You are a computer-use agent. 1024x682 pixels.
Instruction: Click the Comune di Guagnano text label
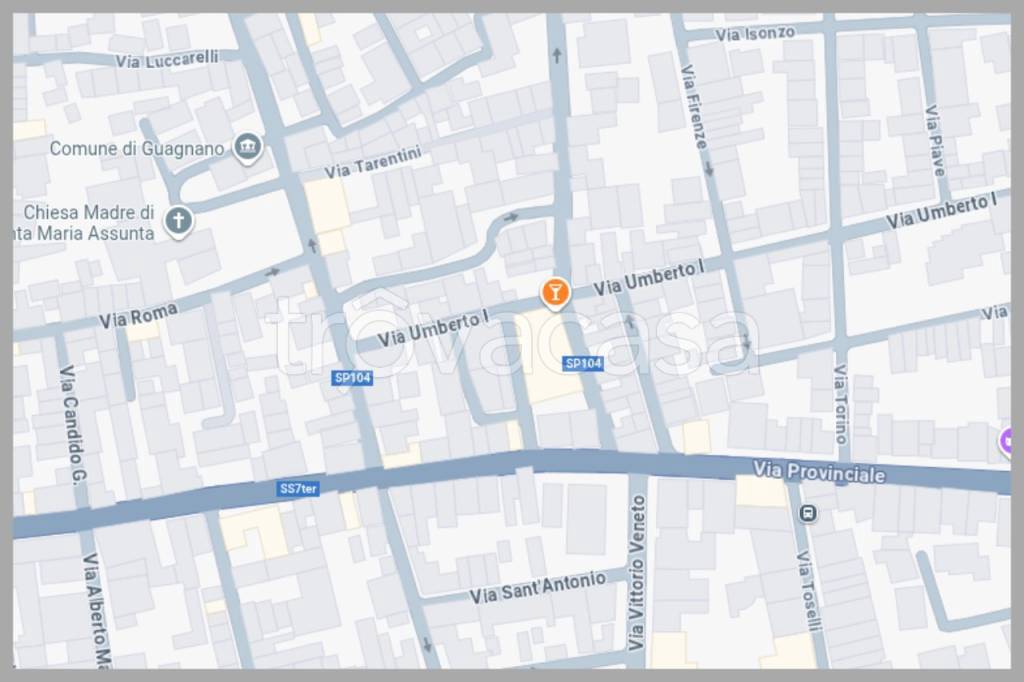coord(137,148)
